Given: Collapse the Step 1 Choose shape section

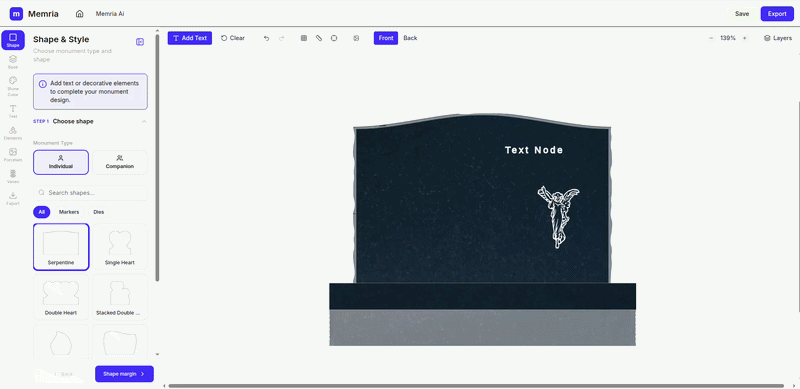Looking at the screenshot, I should pos(144,121).
